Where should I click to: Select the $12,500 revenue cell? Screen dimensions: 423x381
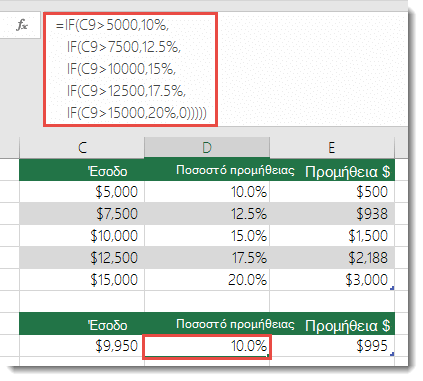(x=82, y=258)
